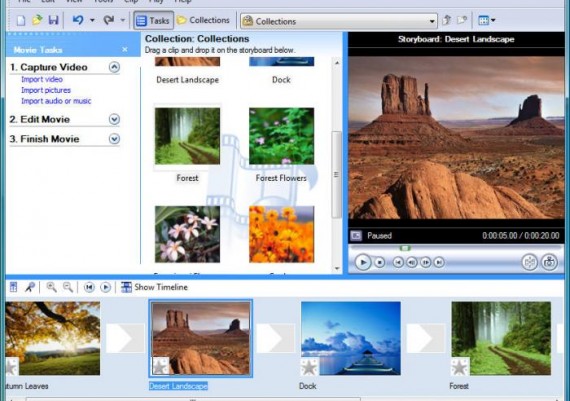The image size is (570, 401).
Task: Click the monitor seek bar handle
Action: [x=405, y=248]
